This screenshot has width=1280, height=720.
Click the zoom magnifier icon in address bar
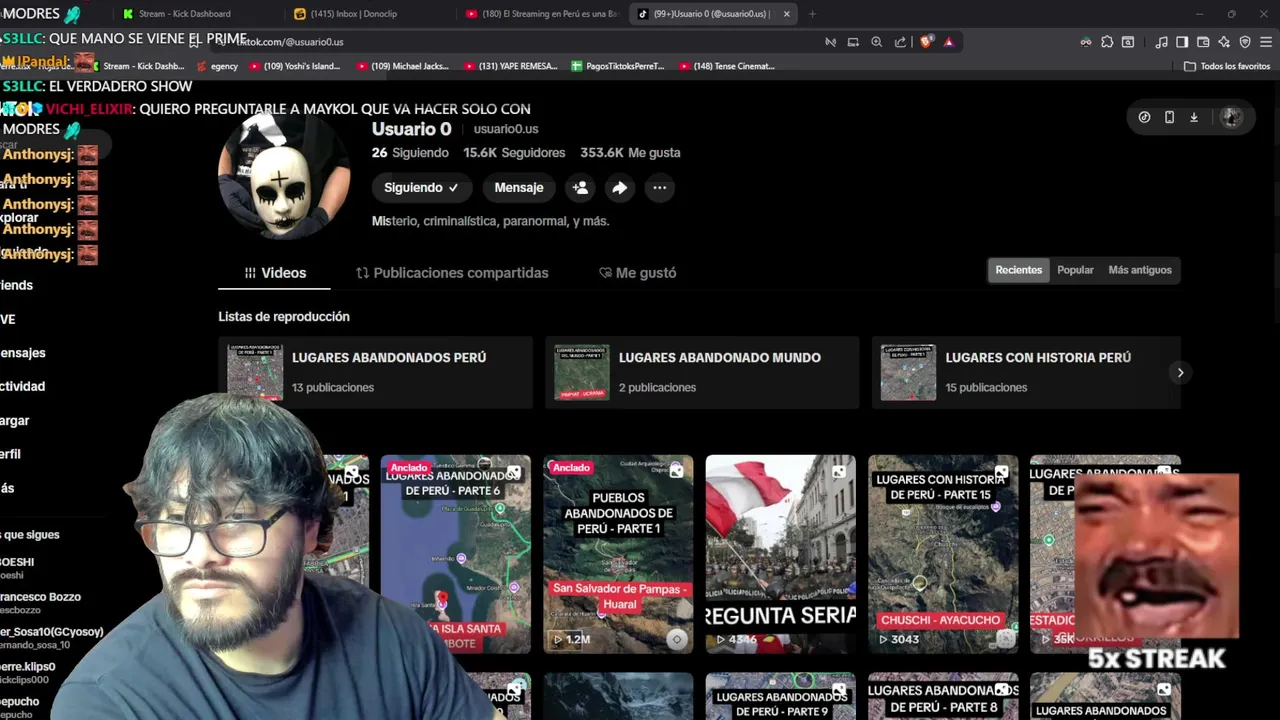click(x=877, y=42)
